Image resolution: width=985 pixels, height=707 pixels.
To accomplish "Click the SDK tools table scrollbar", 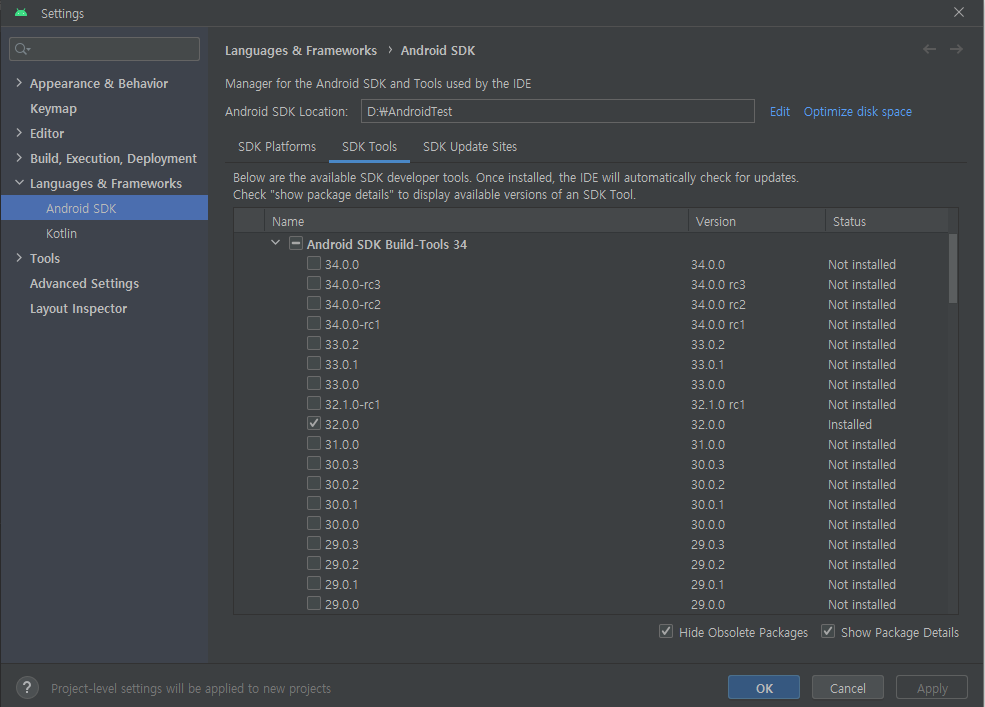I will pos(953,268).
